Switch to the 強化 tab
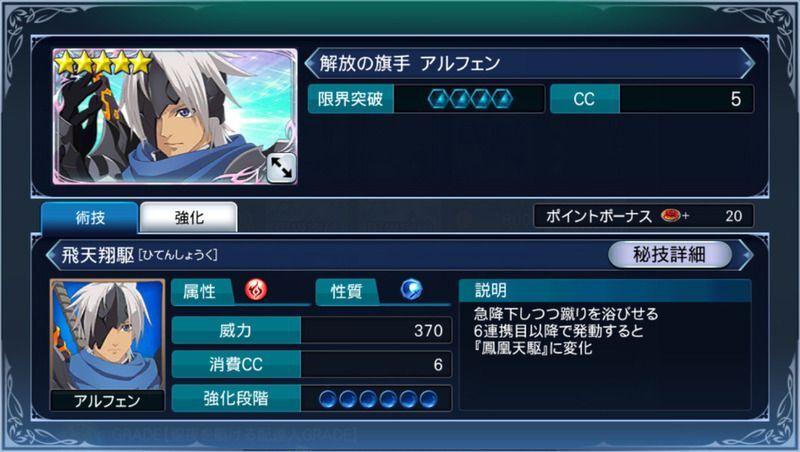This screenshot has height=452, width=800. click(x=189, y=218)
